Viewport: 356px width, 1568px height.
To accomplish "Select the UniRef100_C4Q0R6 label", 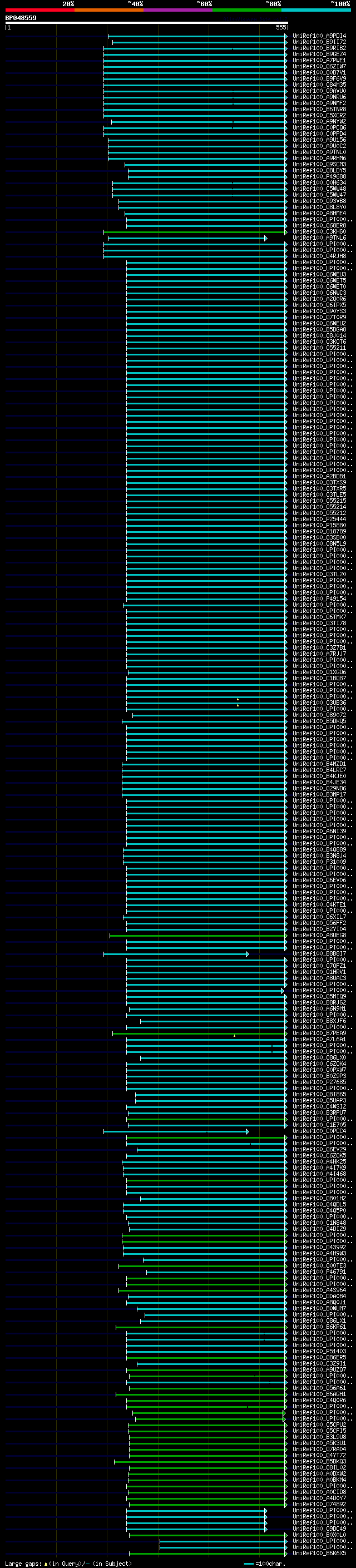I will point(319,1400).
